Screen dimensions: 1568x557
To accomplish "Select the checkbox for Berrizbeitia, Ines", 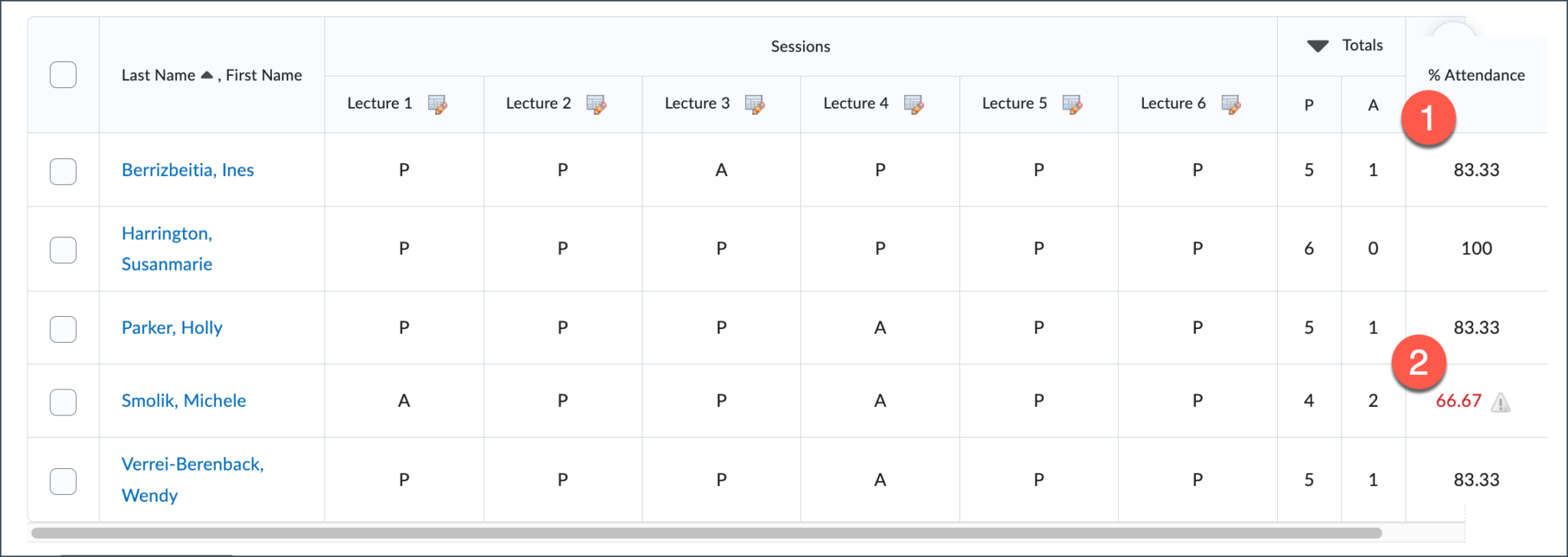I will (x=63, y=171).
